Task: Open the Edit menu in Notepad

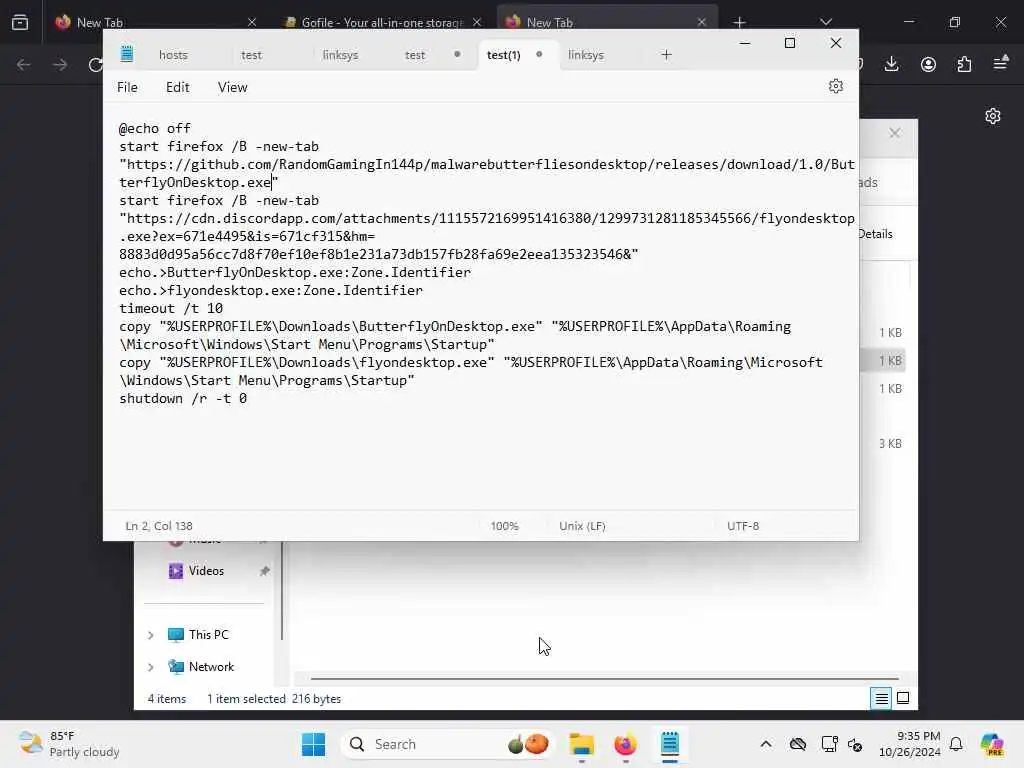Action: click(x=178, y=87)
